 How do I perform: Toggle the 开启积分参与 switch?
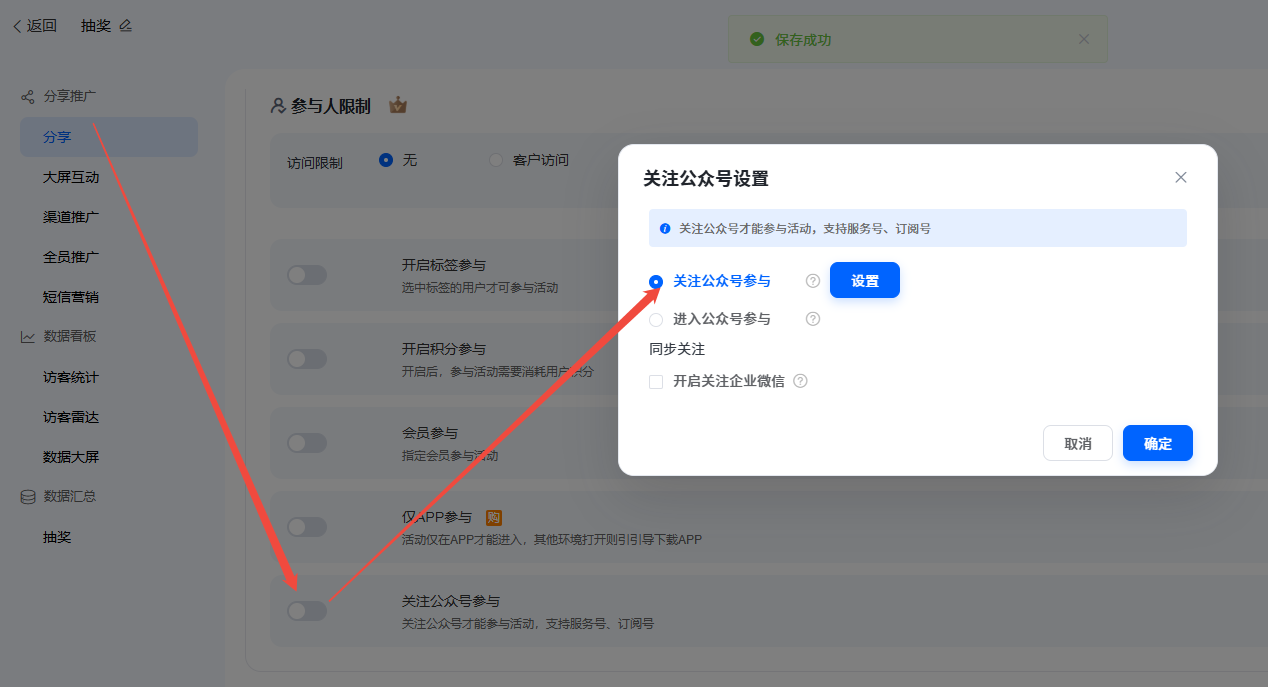307,359
